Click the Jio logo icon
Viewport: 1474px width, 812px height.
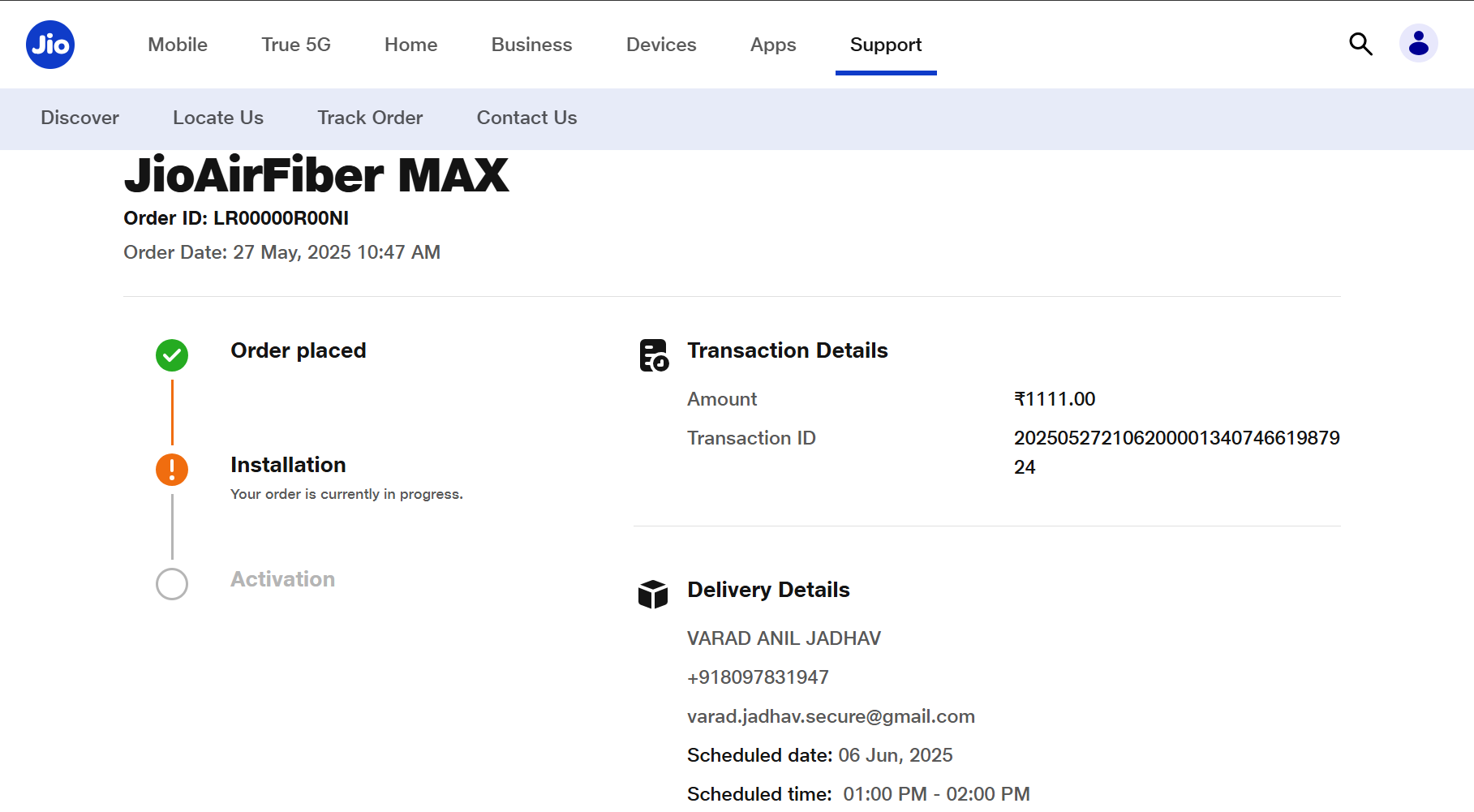50,45
